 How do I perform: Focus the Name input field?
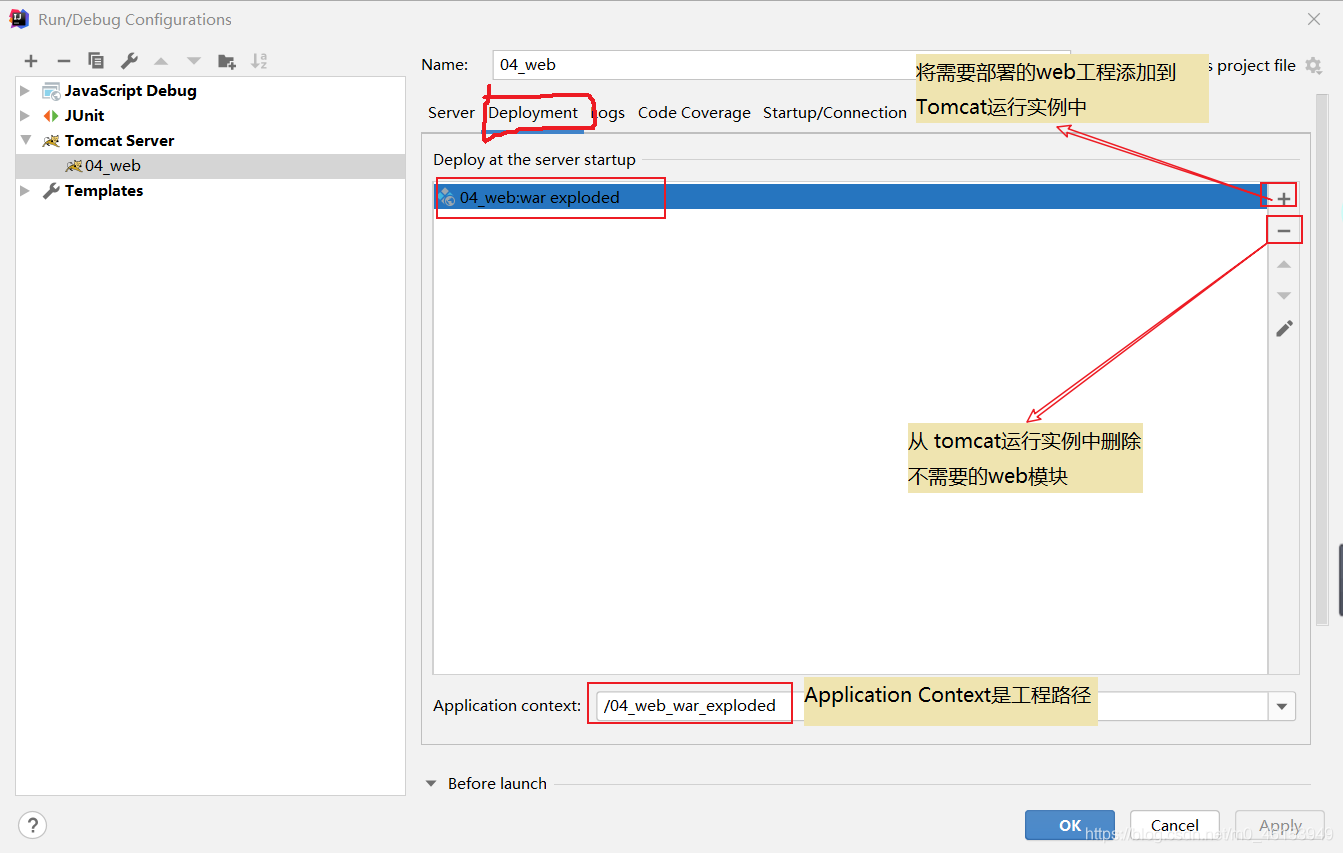pyautogui.click(x=781, y=65)
